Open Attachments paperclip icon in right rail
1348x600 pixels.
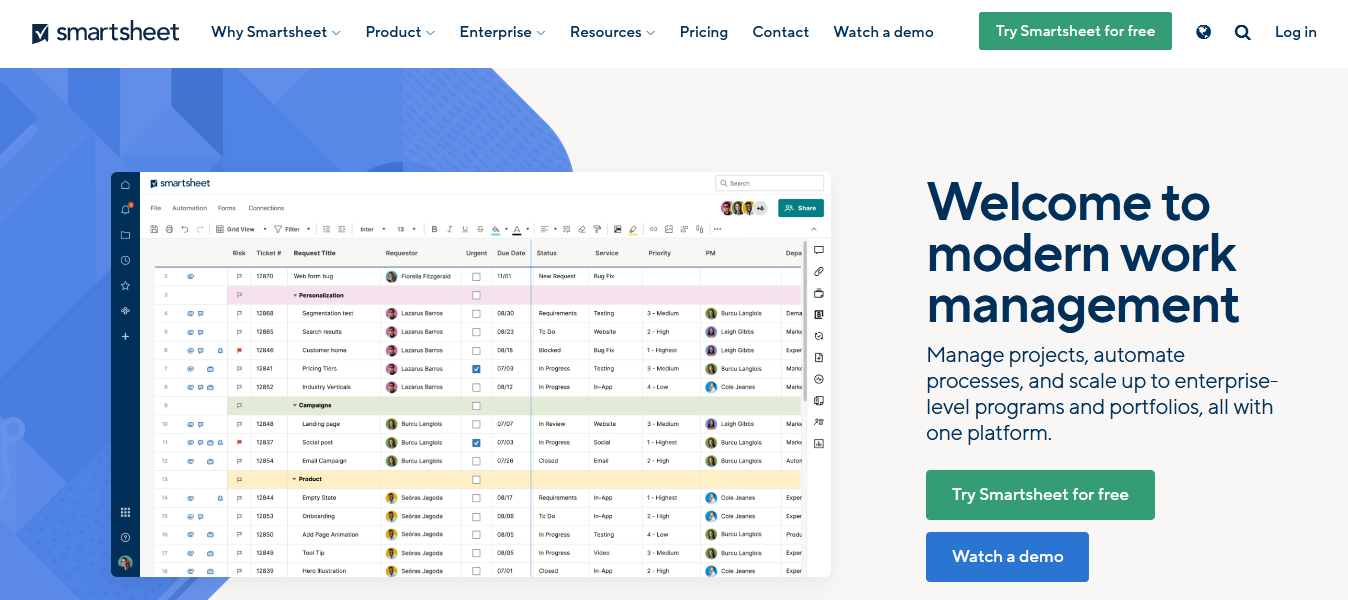[x=819, y=272]
